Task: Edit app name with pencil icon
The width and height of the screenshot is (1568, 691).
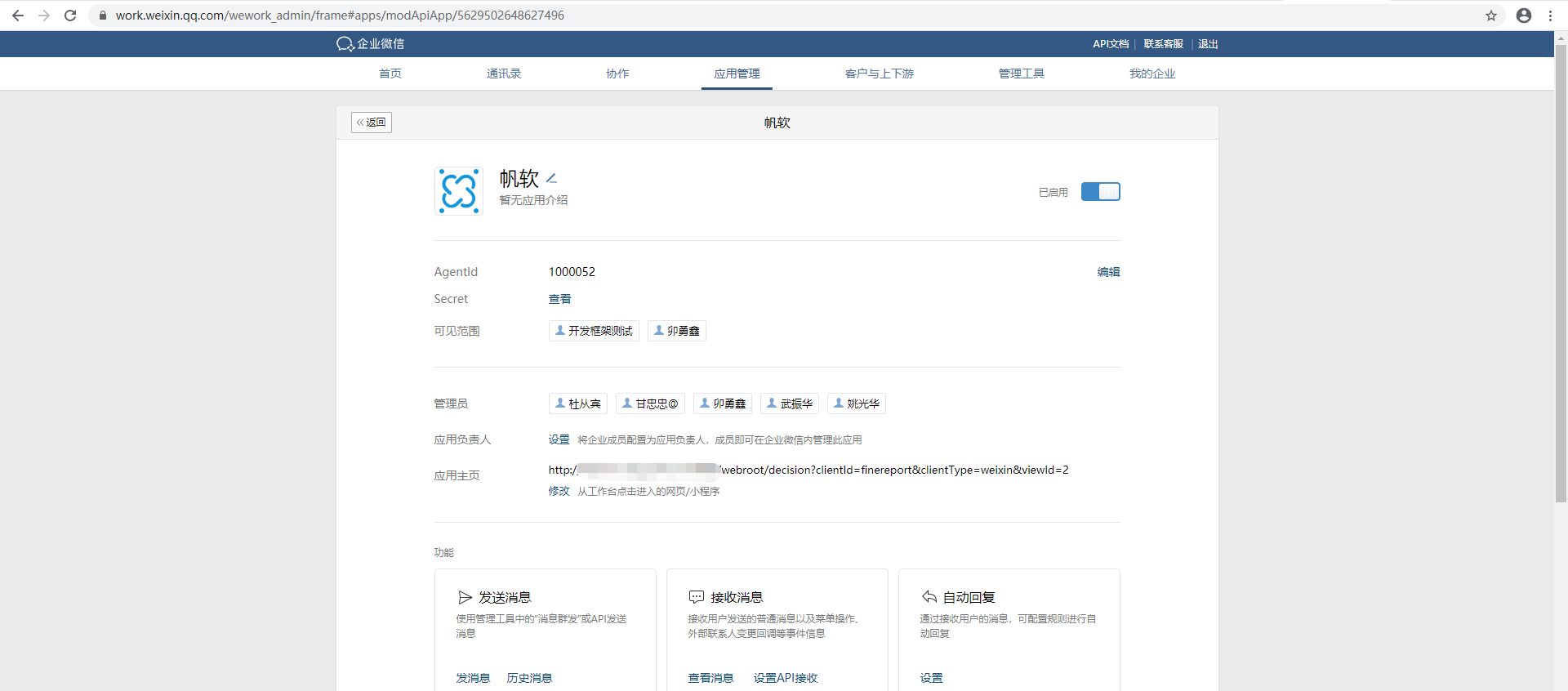Action: point(551,178)
